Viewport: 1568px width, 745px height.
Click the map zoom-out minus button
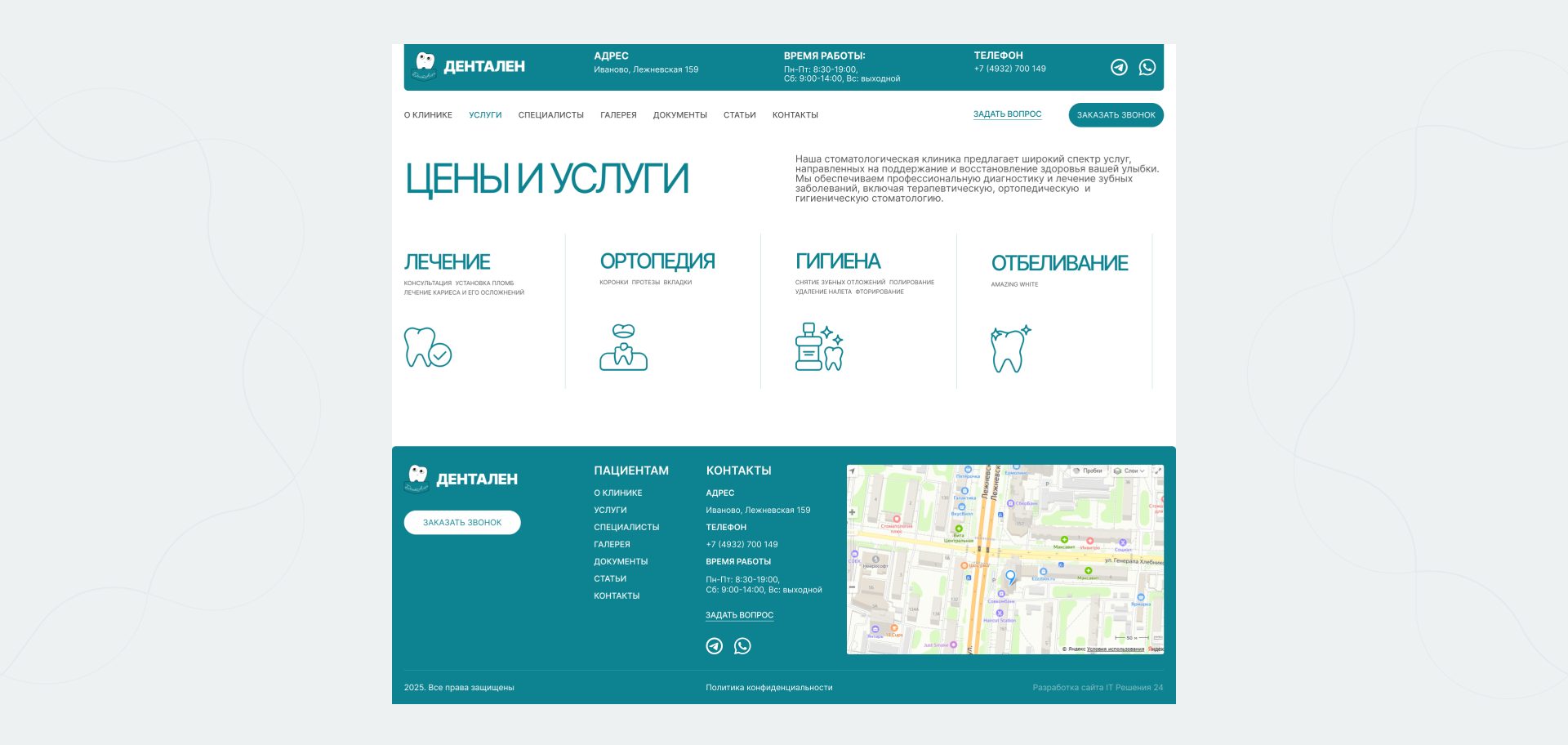coord(853,587)
